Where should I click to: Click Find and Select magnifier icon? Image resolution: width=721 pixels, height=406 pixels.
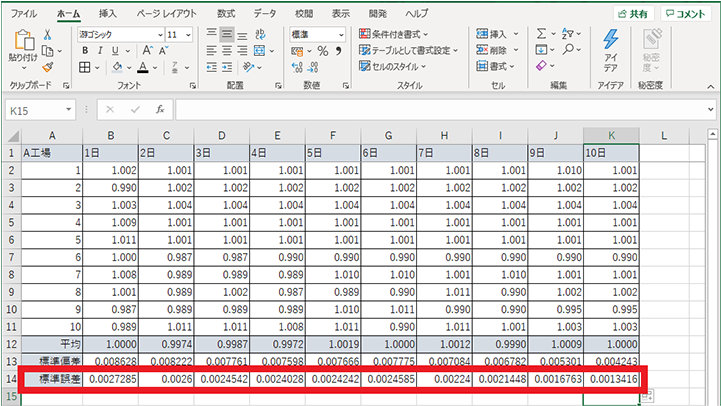[x=568, y=49]
